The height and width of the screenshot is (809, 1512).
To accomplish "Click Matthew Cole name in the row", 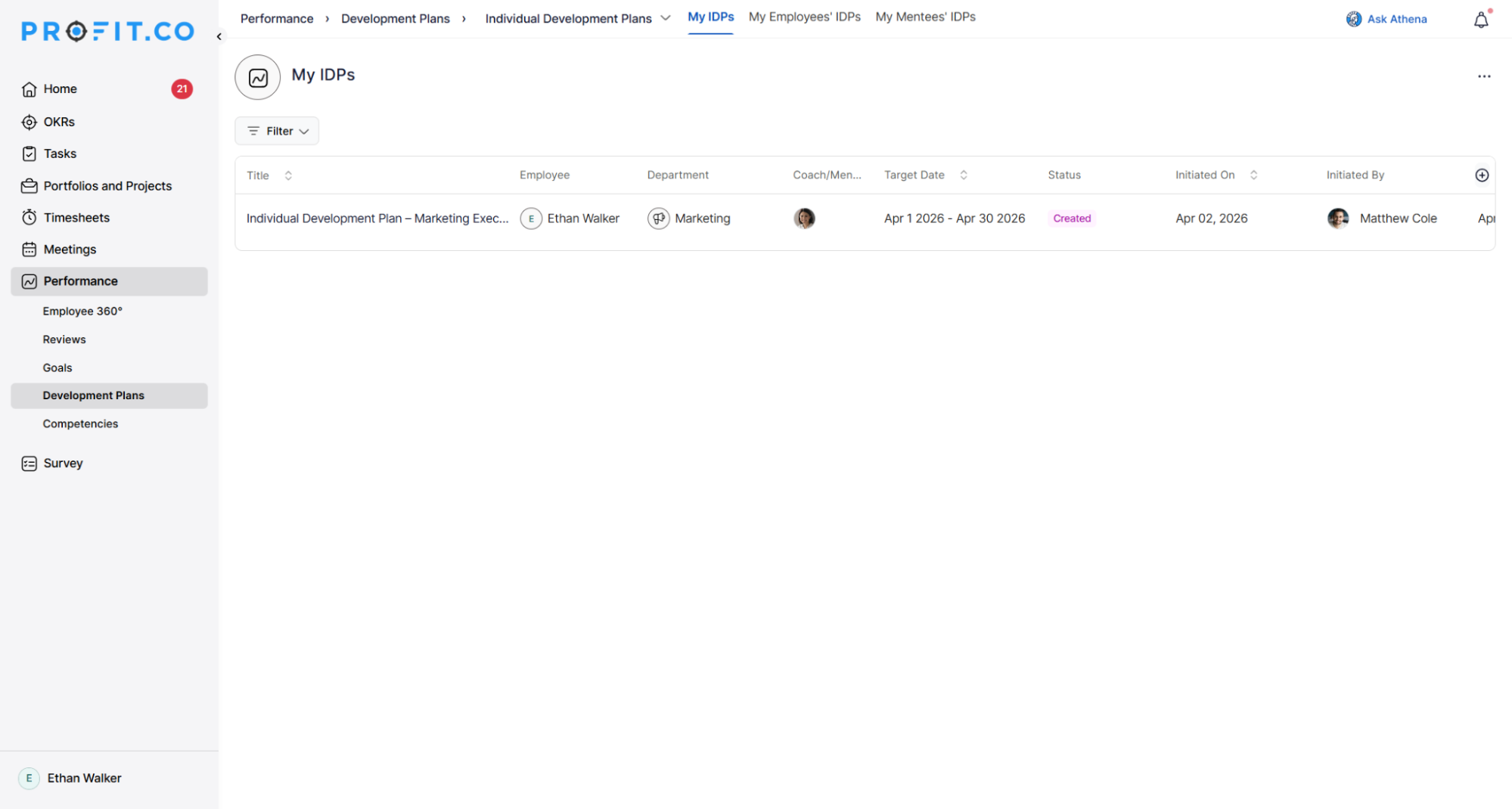I will 1398,219.
